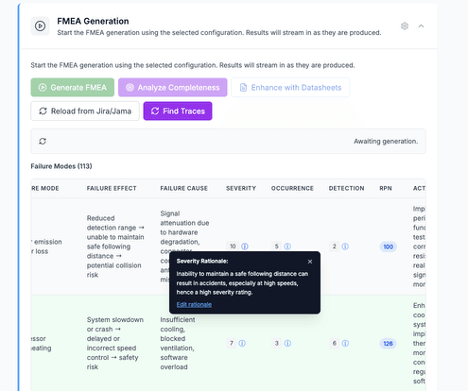Image resolution: width=468 pixels, height=391 pixels.
Task: Open the Edit rationale link
Action: tap(194, 304)
